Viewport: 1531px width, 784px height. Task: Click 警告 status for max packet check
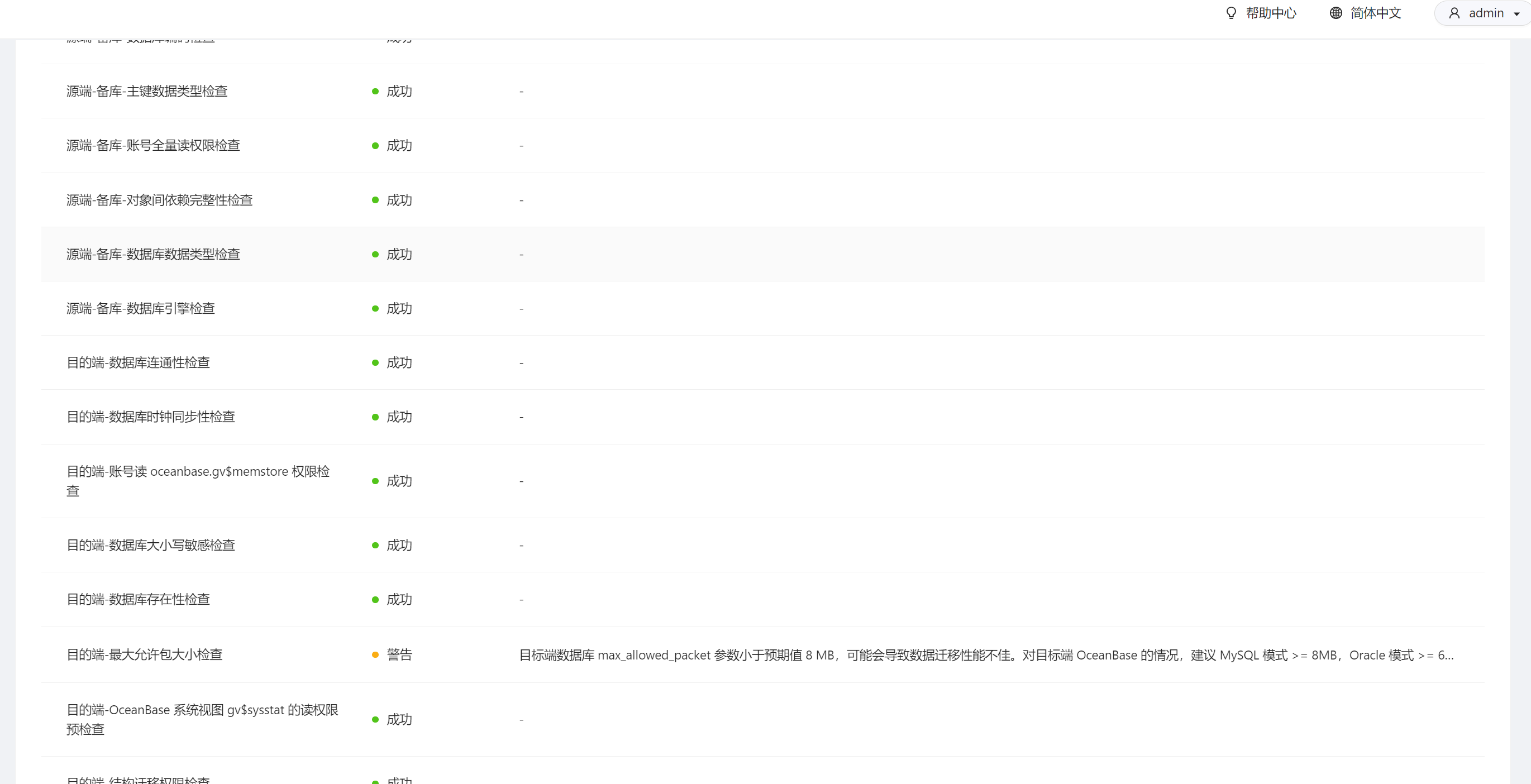coord(399,654)
